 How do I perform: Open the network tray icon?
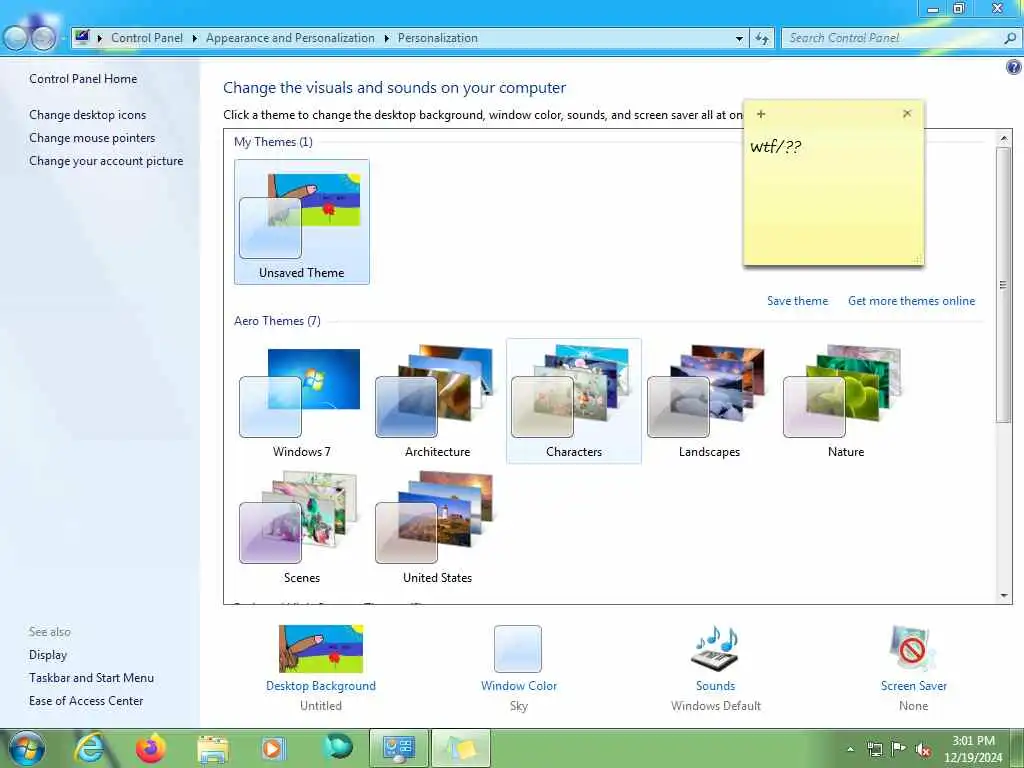click(x=875, y=749)
